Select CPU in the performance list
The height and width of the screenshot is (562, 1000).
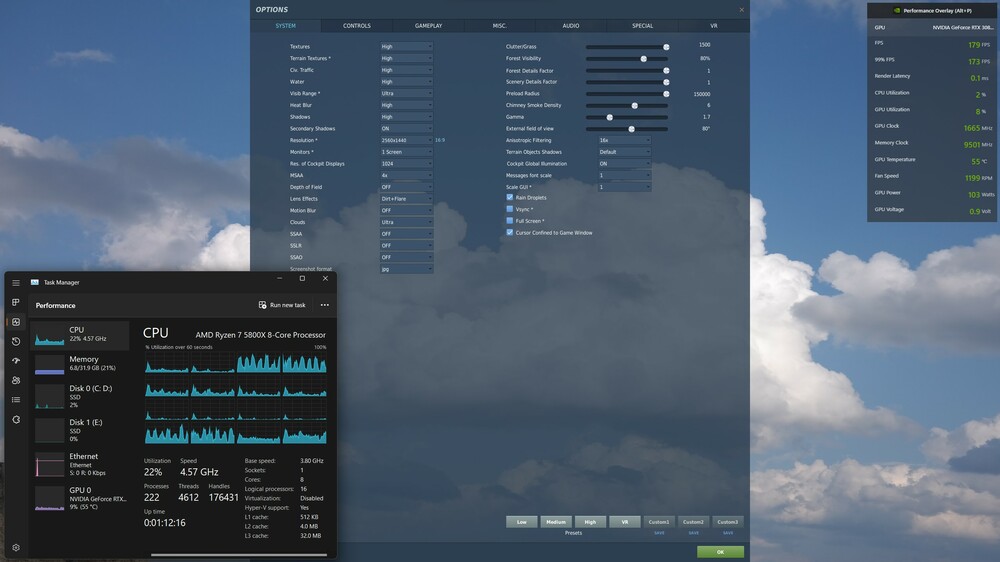pos(80,334)
